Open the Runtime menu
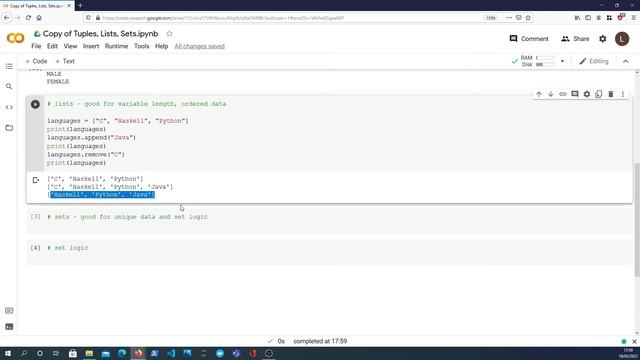This screenshot has height=360, width=640. (x=116, y=46)
